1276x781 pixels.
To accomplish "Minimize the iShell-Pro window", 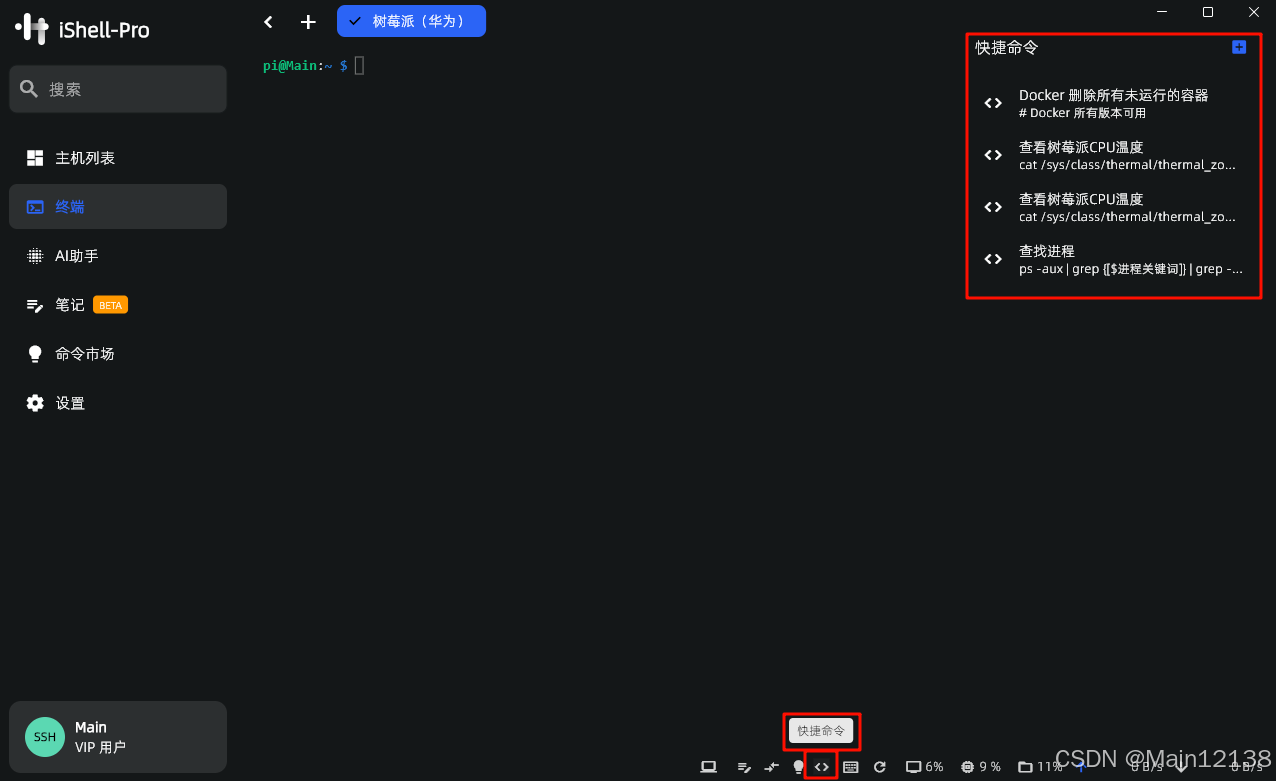I will pyautogui.click(x=1162, y=12).
